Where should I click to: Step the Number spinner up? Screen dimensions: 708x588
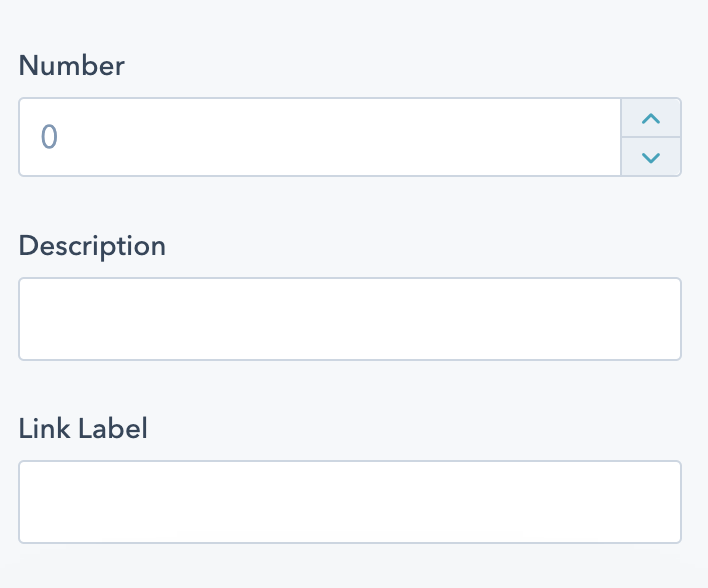pos(651,118)
